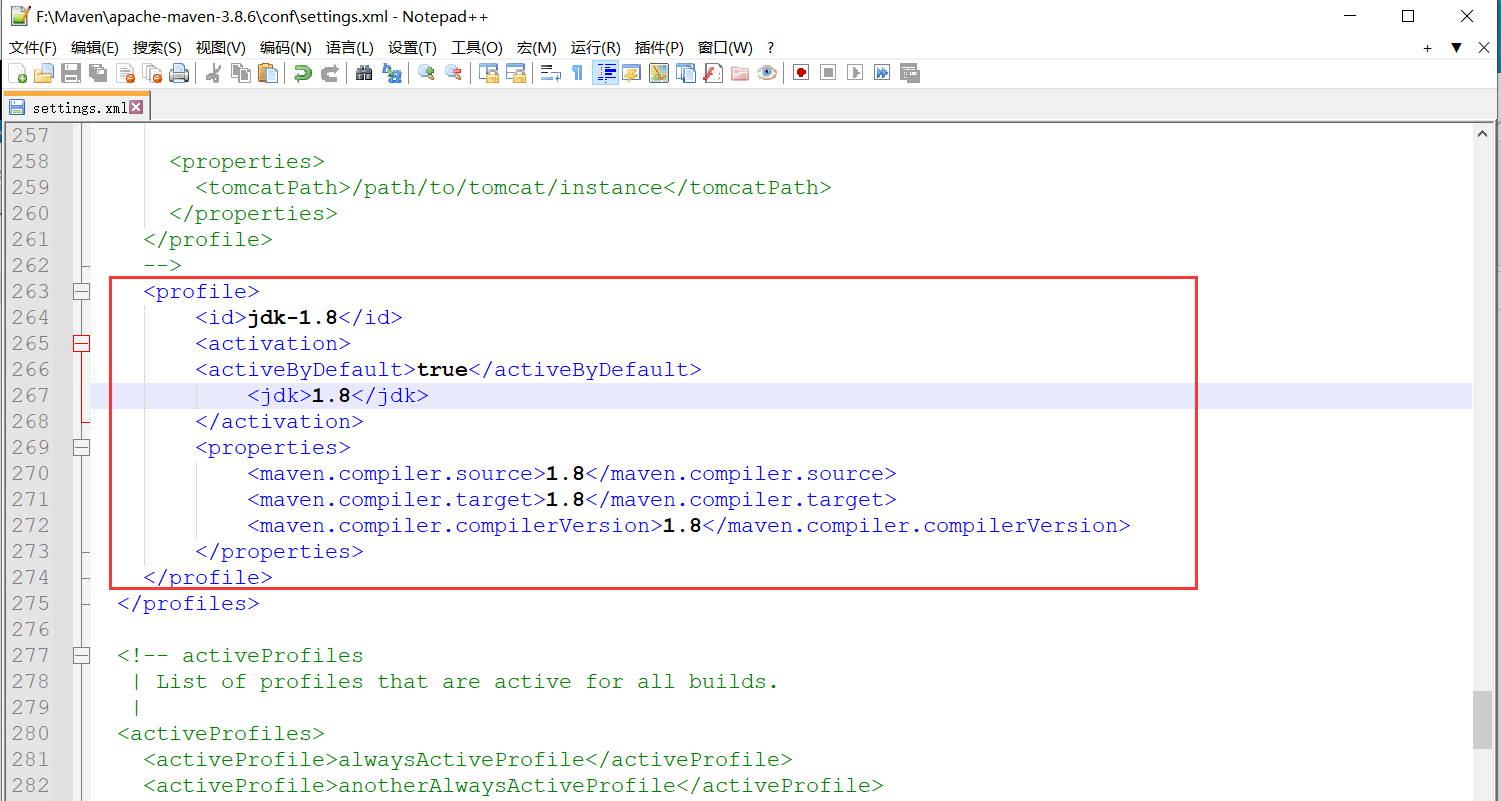Open Find with the binoculars icon
Screen dimensions: 1501x801
(x=364, y=73)
